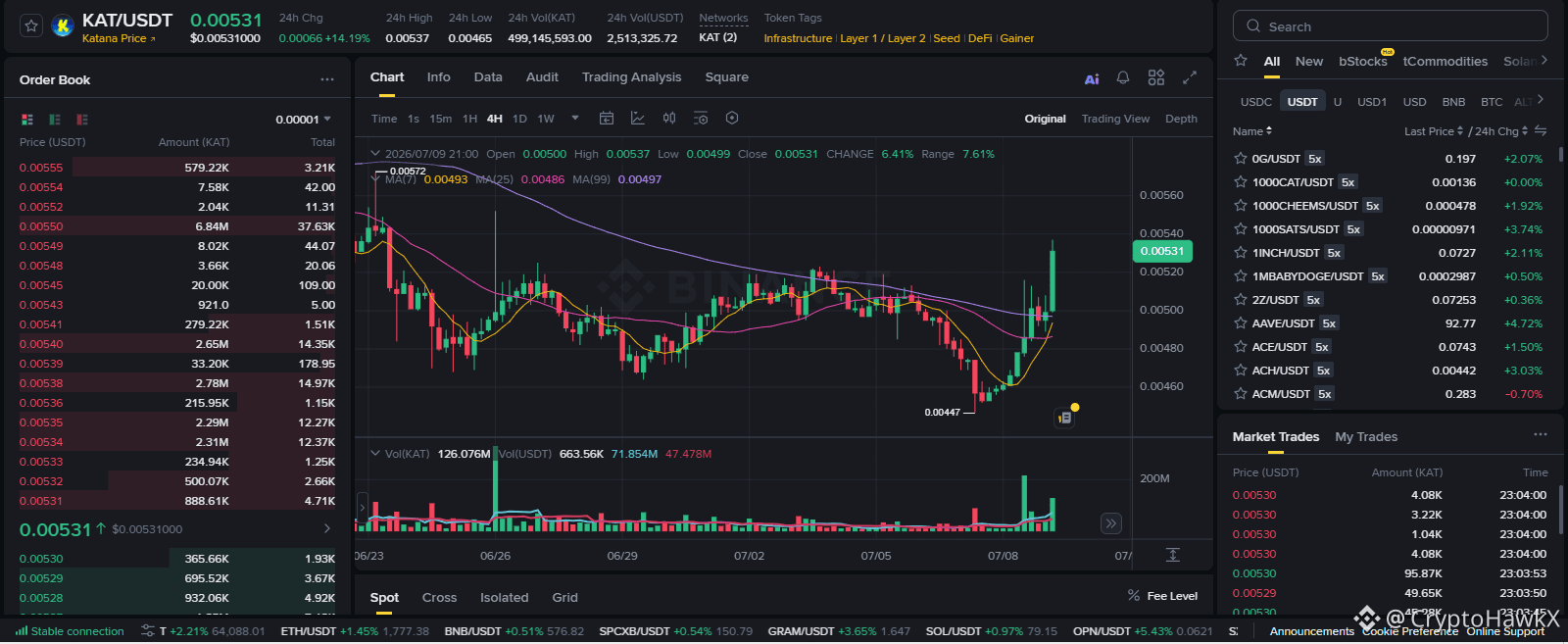Select the 1D chart interval
This screenshot has height=644, width=1568.
pos(519,119)
